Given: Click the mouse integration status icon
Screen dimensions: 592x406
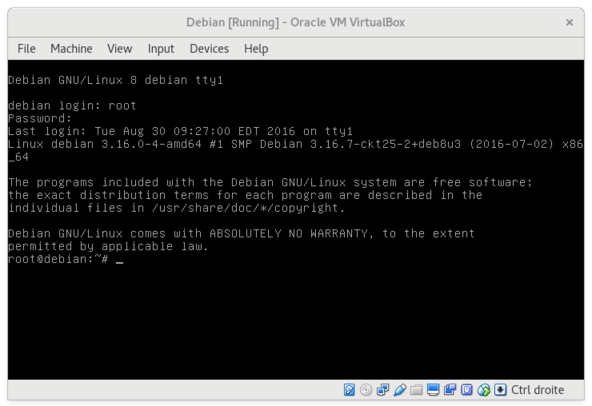Looking at the screenshot, I should point(484,389).
